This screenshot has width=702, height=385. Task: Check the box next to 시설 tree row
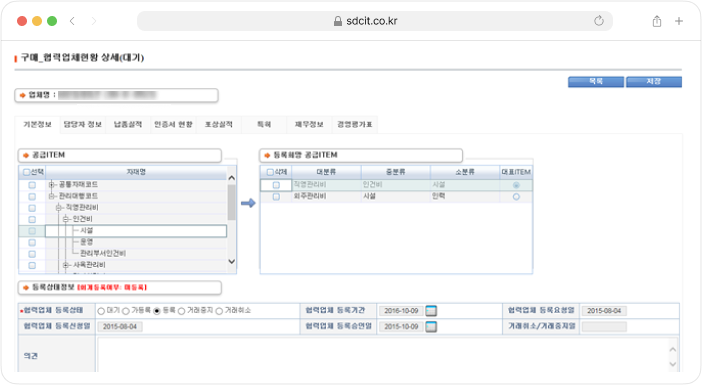(32, 231)
